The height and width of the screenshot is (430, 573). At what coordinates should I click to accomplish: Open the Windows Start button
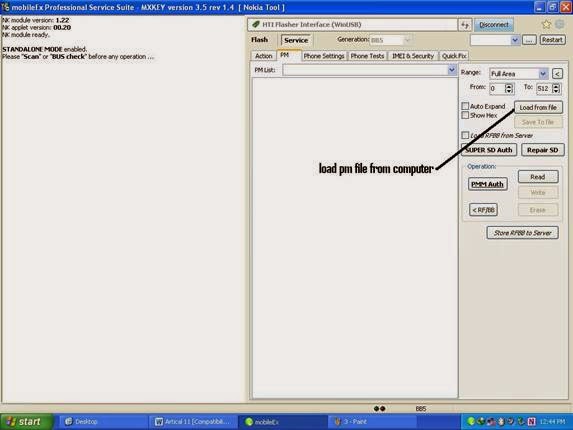click(26, 422)
